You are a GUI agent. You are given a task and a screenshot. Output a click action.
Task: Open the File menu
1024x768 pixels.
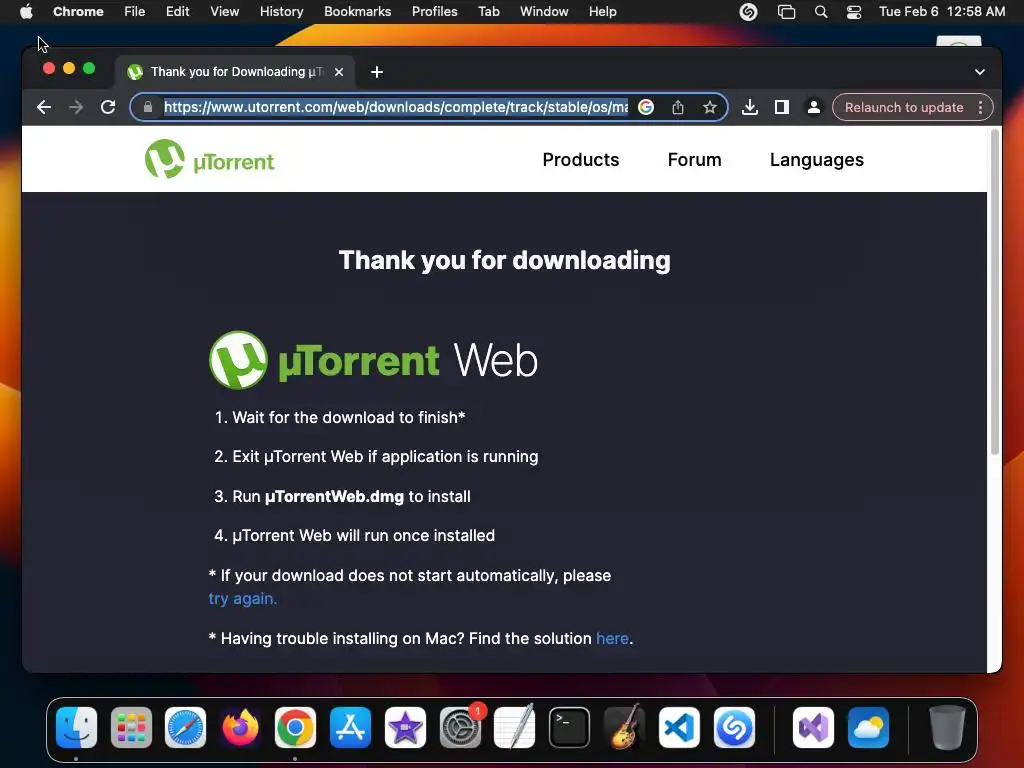135,12
